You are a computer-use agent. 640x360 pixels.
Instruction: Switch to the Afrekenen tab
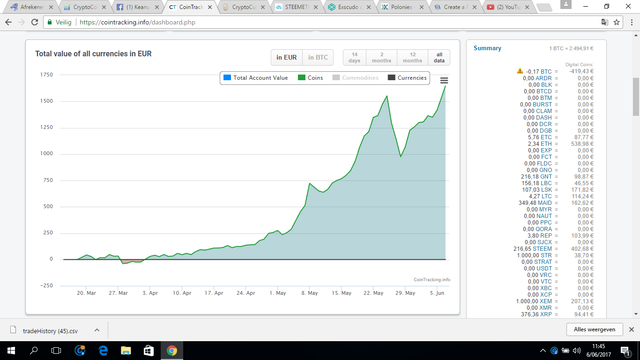(x=32, y=7)
